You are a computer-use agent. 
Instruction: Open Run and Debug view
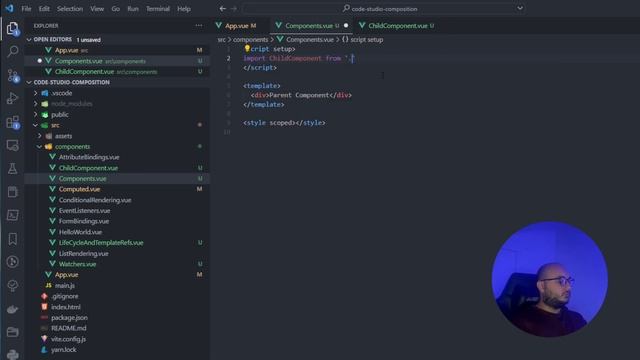point(13,98)
